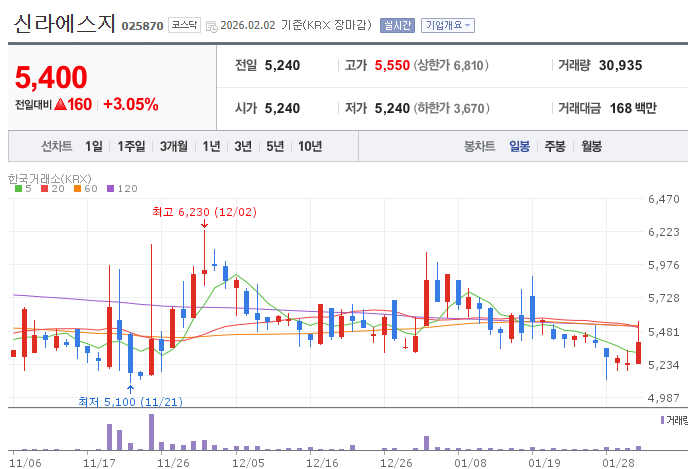Switch to 주봉 candlestick chart
This screenshot has height=469, width=688.
tap(555, 146)
